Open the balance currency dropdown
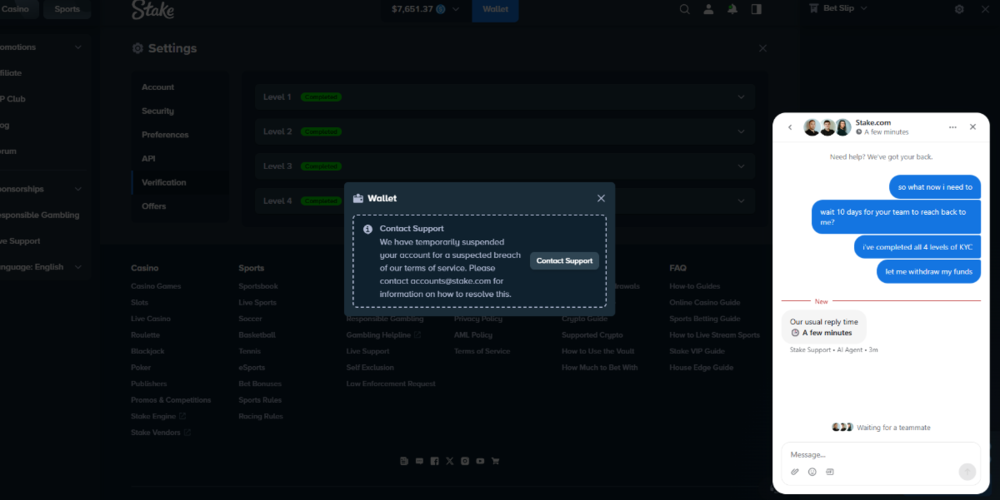 click(455, 9)
